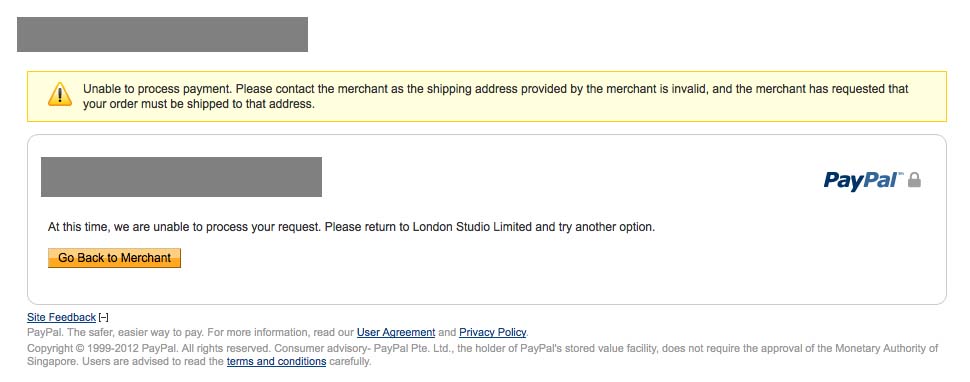The image size is (970, 382).
Task: Click the yellow warning triangle icon
Action: coord(60,95)
